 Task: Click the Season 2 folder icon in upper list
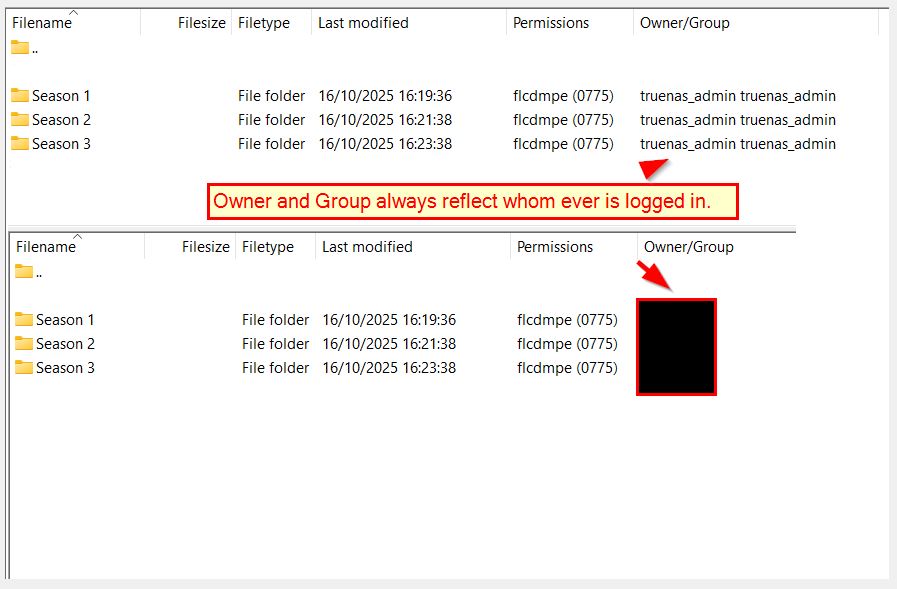20,120
